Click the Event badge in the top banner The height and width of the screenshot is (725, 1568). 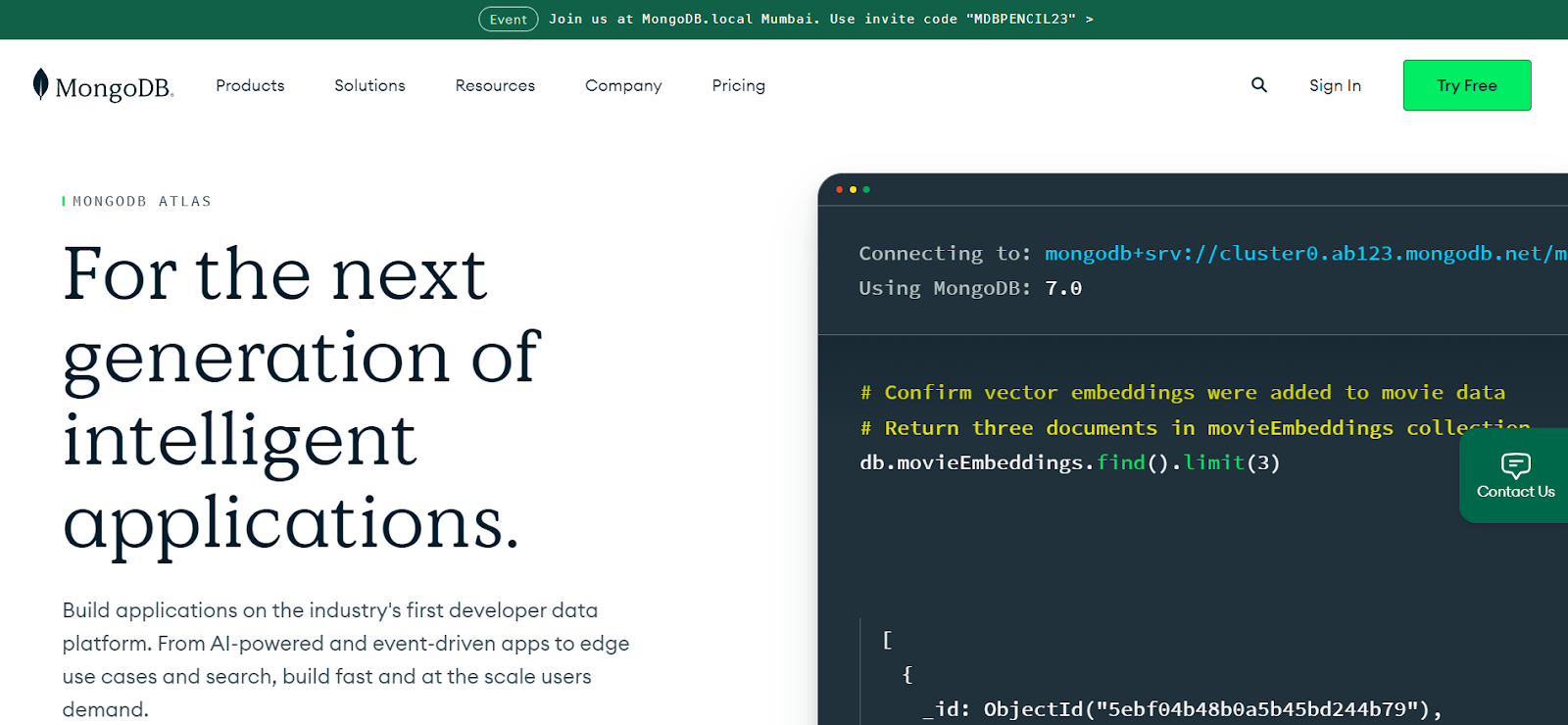(x=509, y=20)
